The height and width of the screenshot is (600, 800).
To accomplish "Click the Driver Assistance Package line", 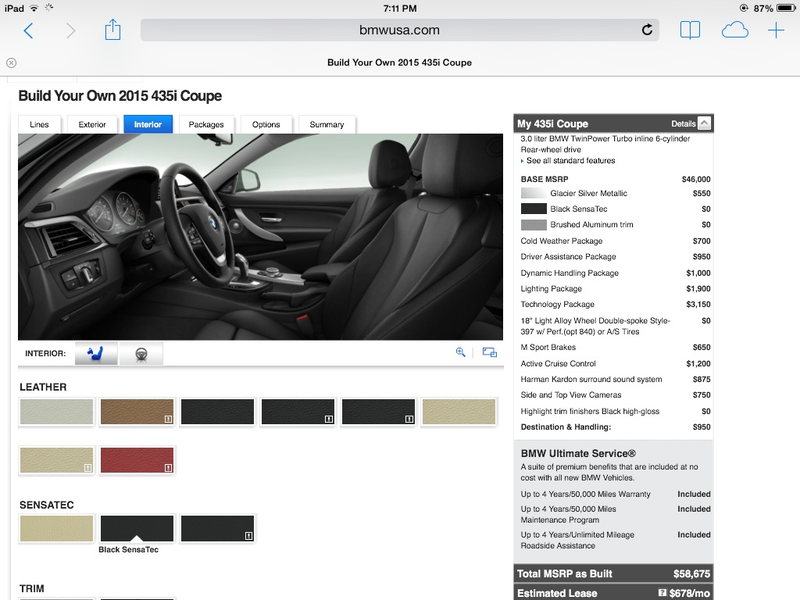I will [x=615, y=257].
